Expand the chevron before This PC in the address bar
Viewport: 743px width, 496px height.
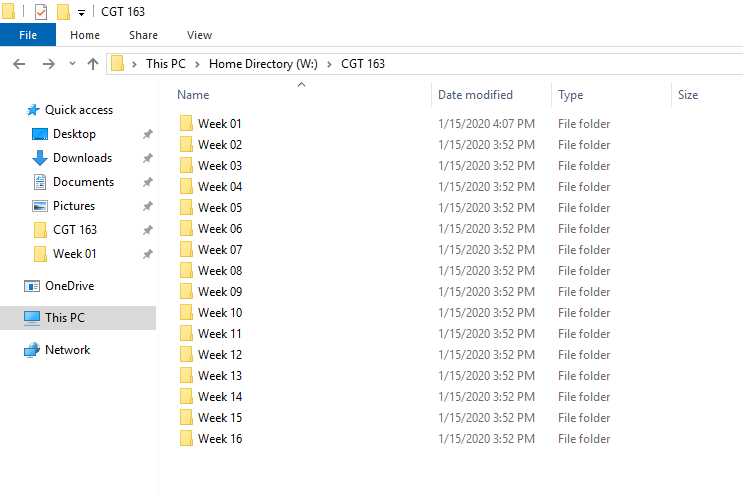pyautogui.click(x=135, y=64)
